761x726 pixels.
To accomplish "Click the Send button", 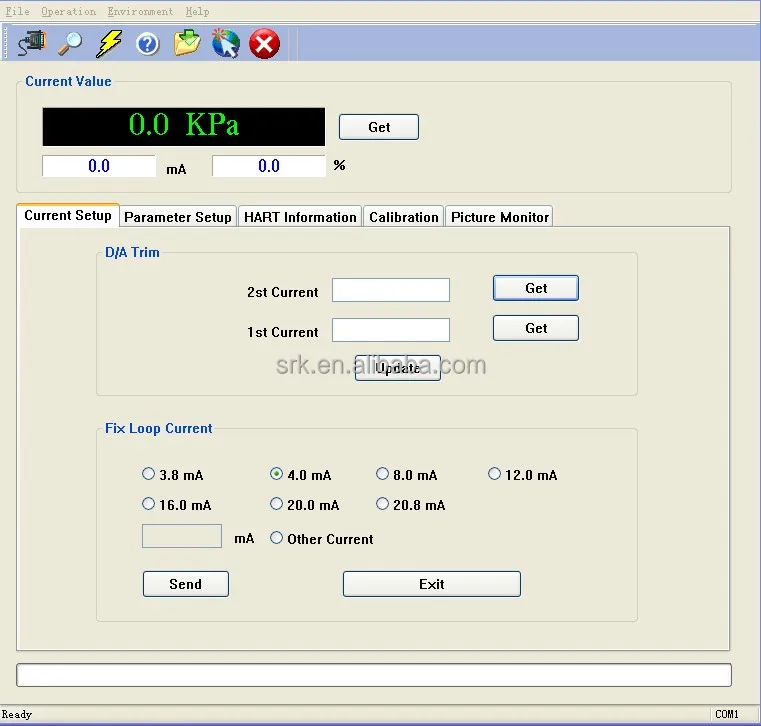I will point(185,584).
